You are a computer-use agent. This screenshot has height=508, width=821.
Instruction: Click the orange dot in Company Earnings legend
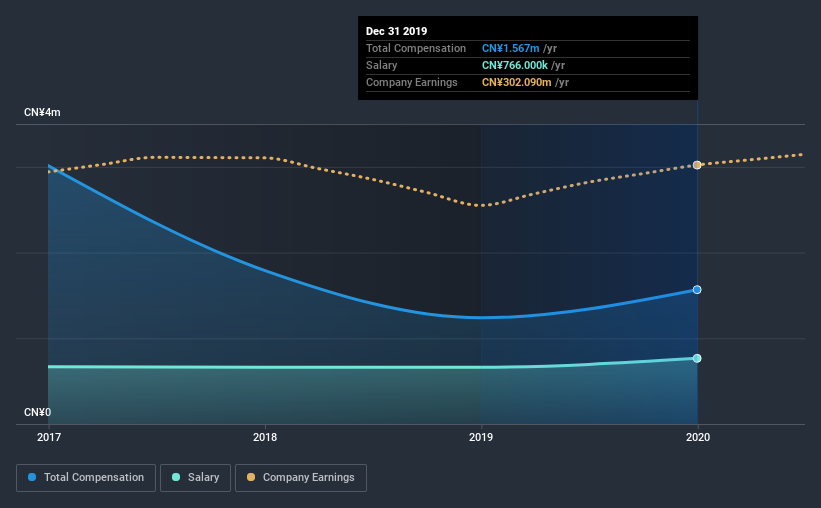click(x=251, y=477)
